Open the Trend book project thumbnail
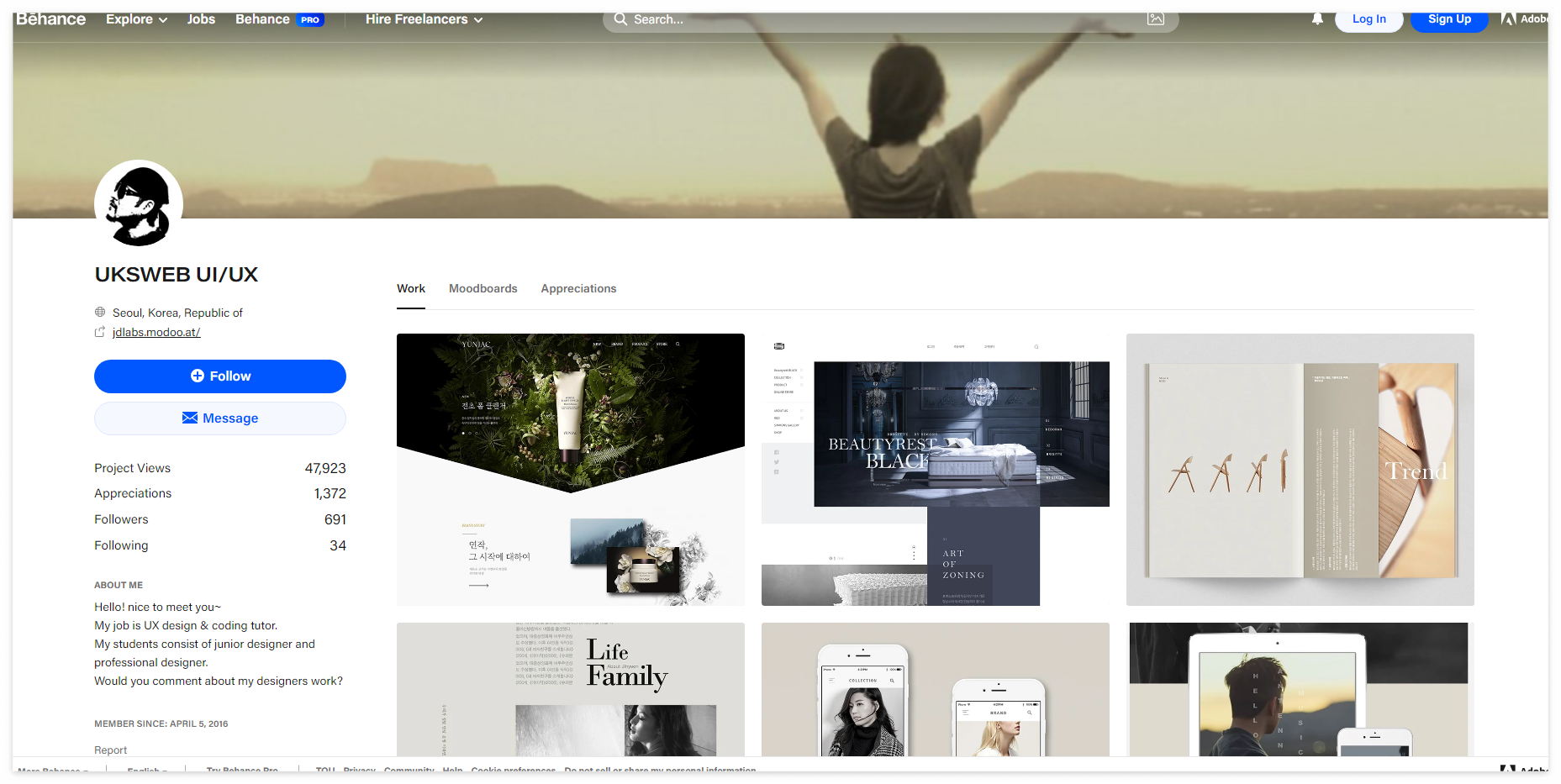The height and width of the screenshot is (784, 1561). [x=1300, y=470]
